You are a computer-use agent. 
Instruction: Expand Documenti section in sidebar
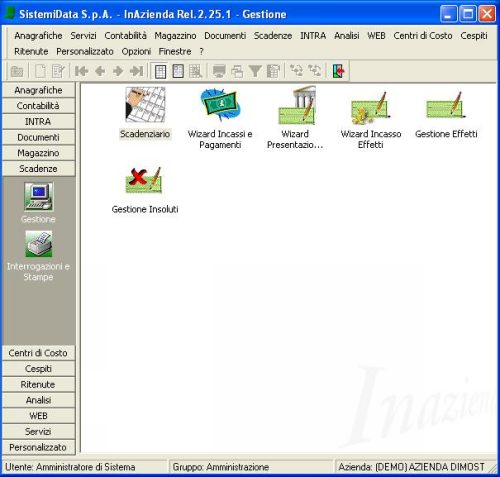click(x=38, y=137)
